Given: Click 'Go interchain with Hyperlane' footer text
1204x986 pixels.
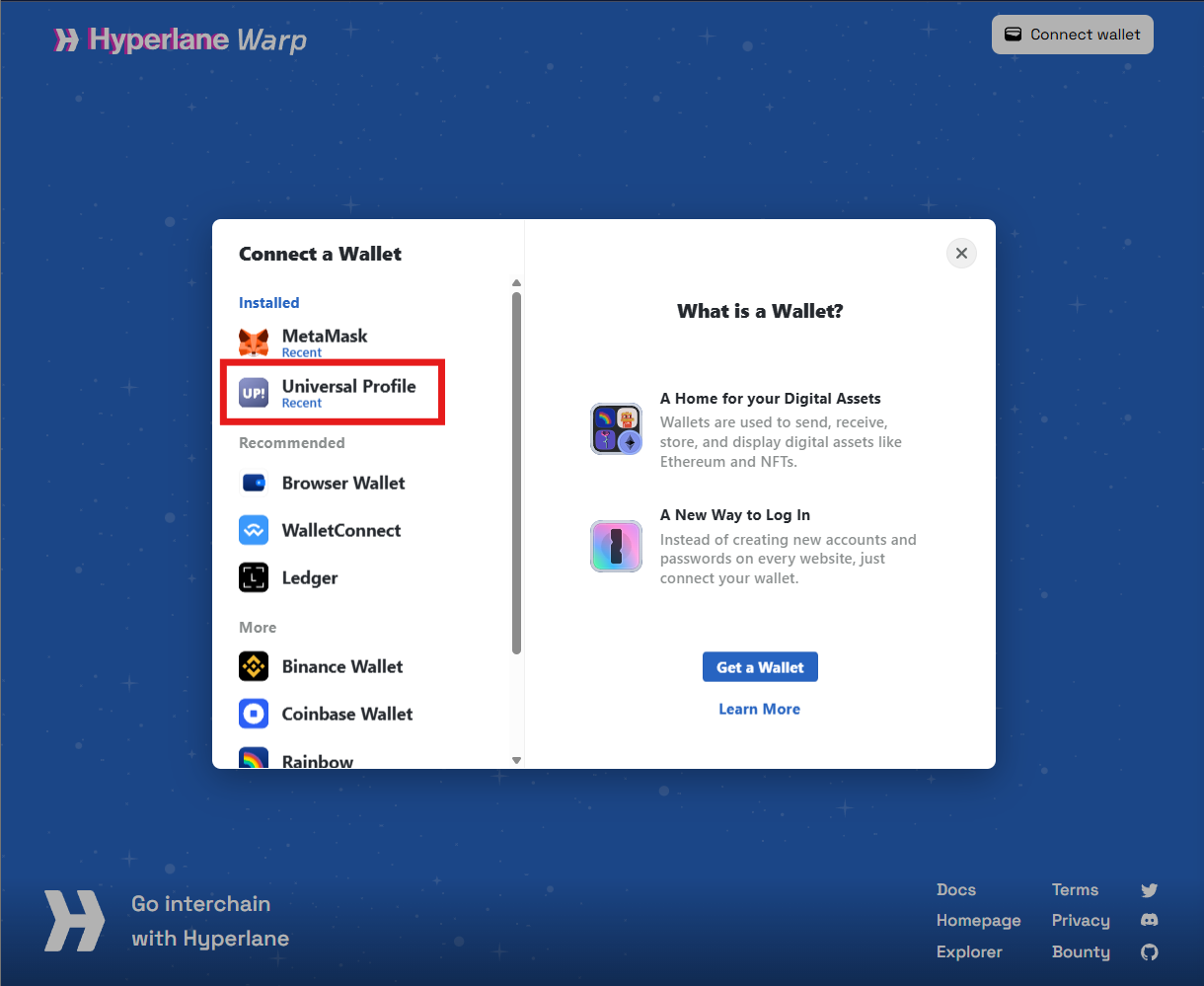Looking at the screenshot, I should coord(210,921).
